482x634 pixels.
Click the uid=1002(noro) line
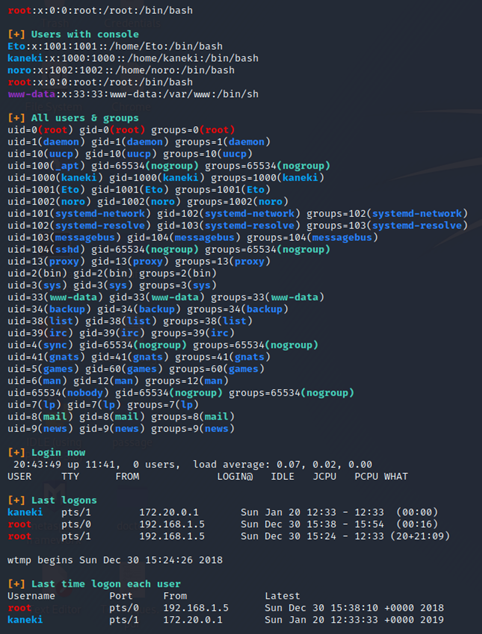148,201
